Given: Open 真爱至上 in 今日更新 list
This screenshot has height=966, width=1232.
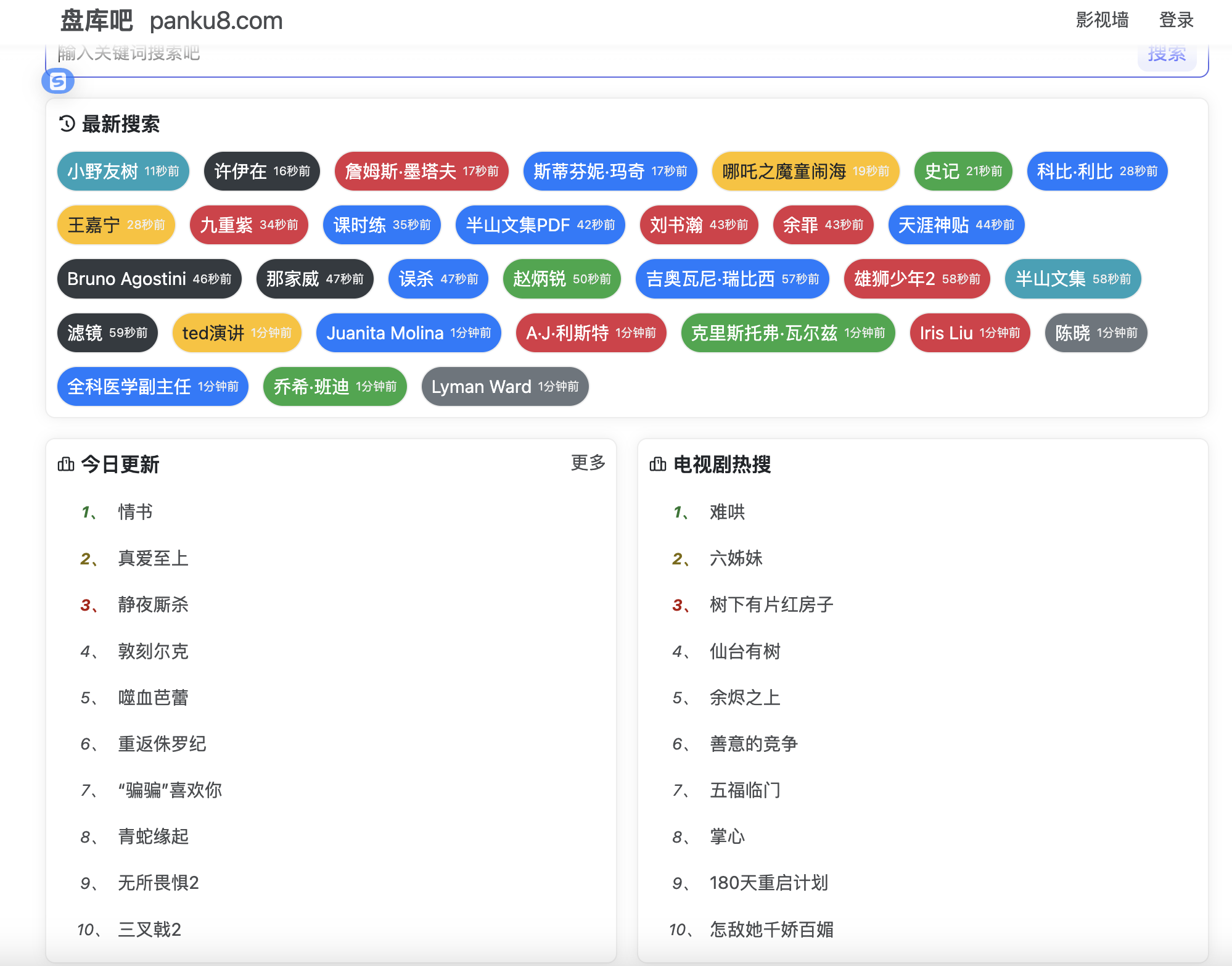Looking at the screenshot, I should tap(153, 558).
